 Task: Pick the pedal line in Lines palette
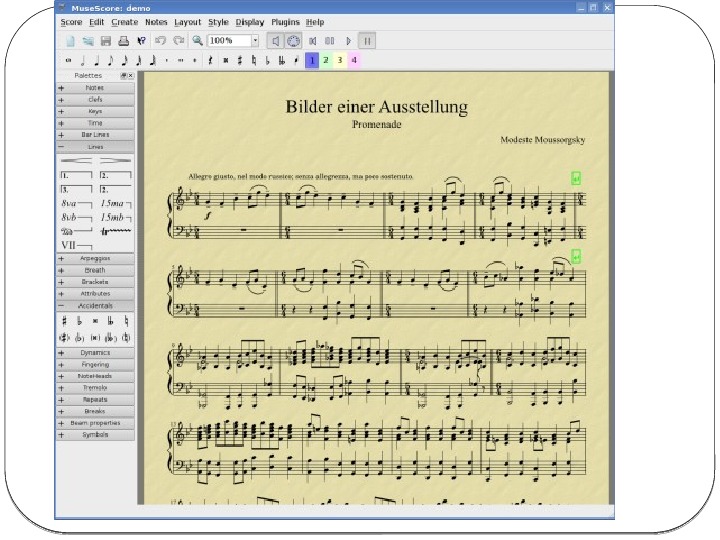tap(76, 231)
